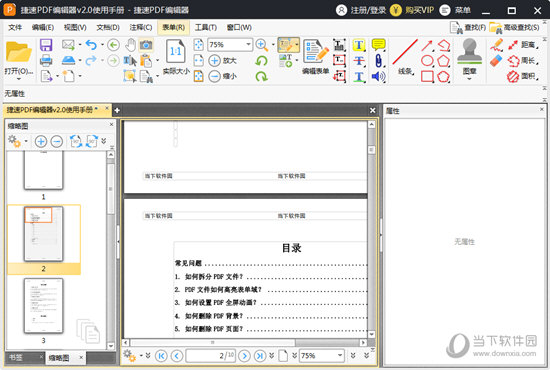Image resolution: width=550 pixels, height=370 pixels.
Task: Click 注册/登录 to sign in
Action: [361, 10]
